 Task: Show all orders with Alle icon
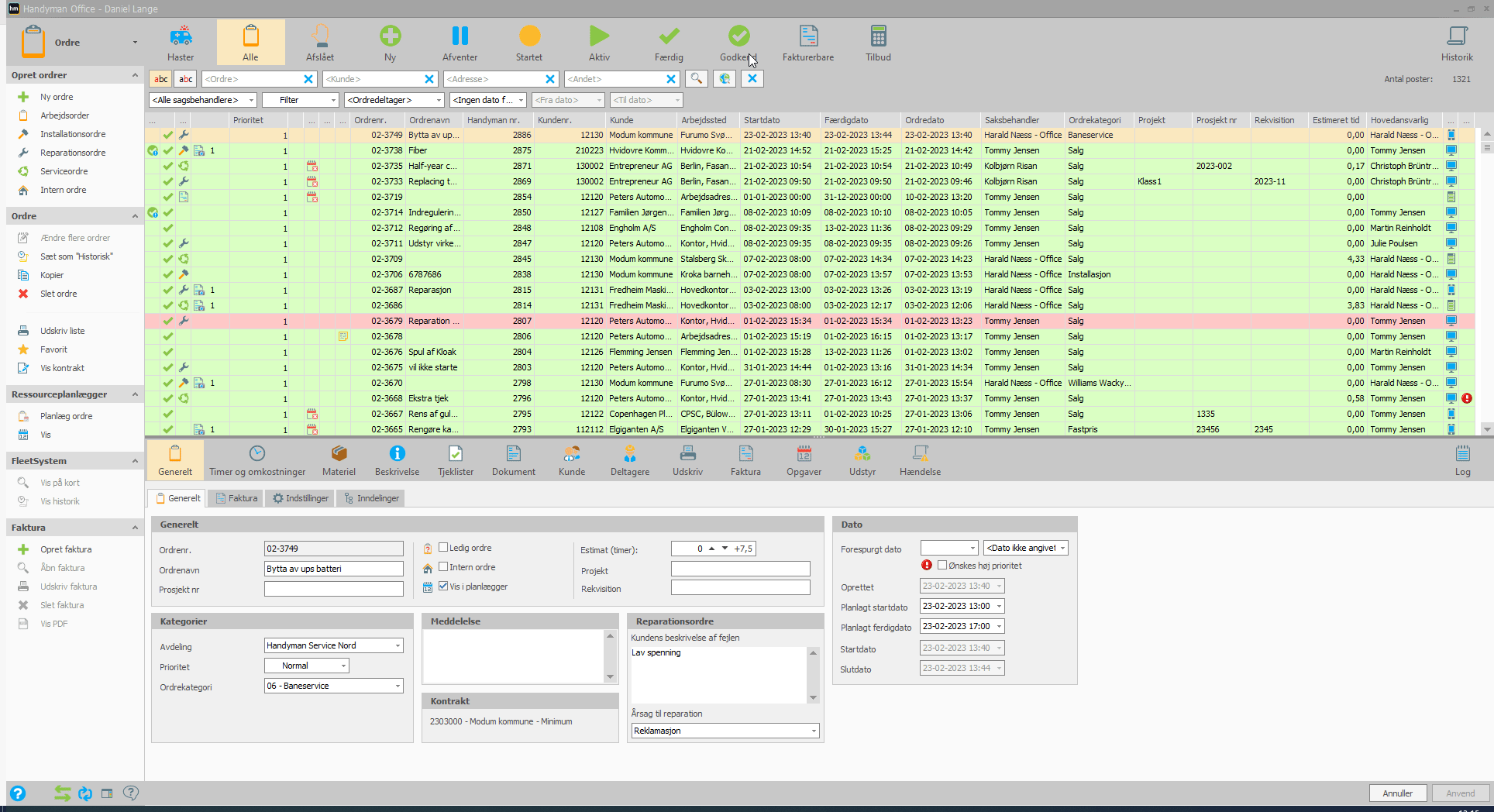pos(250,43)
